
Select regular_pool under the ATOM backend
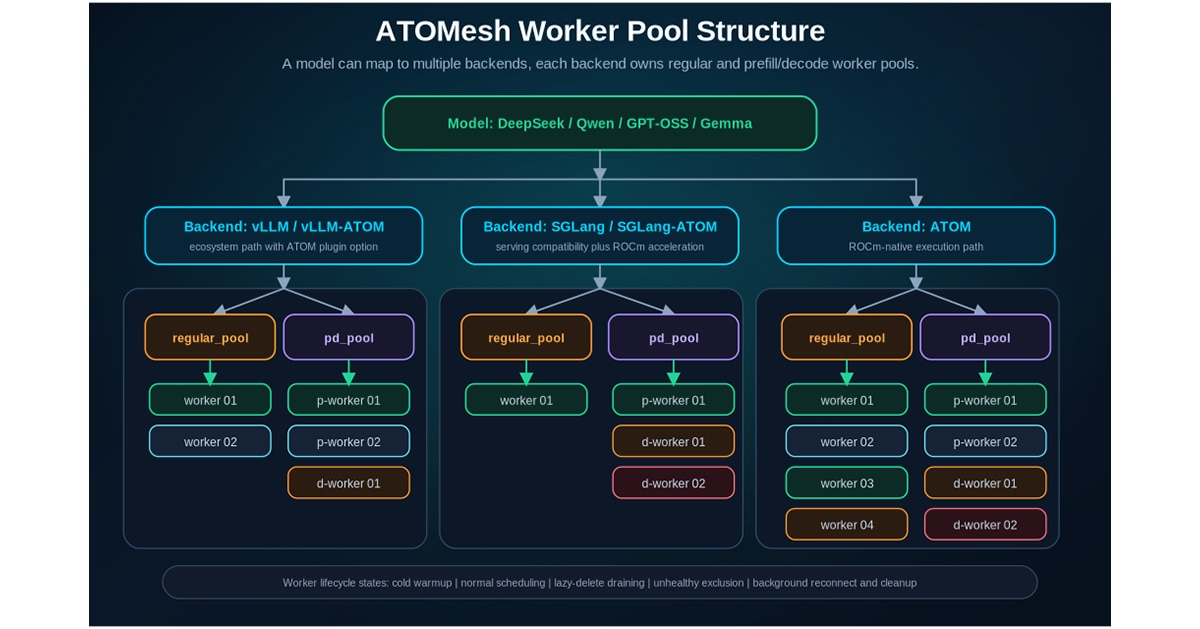pyautogui.click(x=846, y=337)
